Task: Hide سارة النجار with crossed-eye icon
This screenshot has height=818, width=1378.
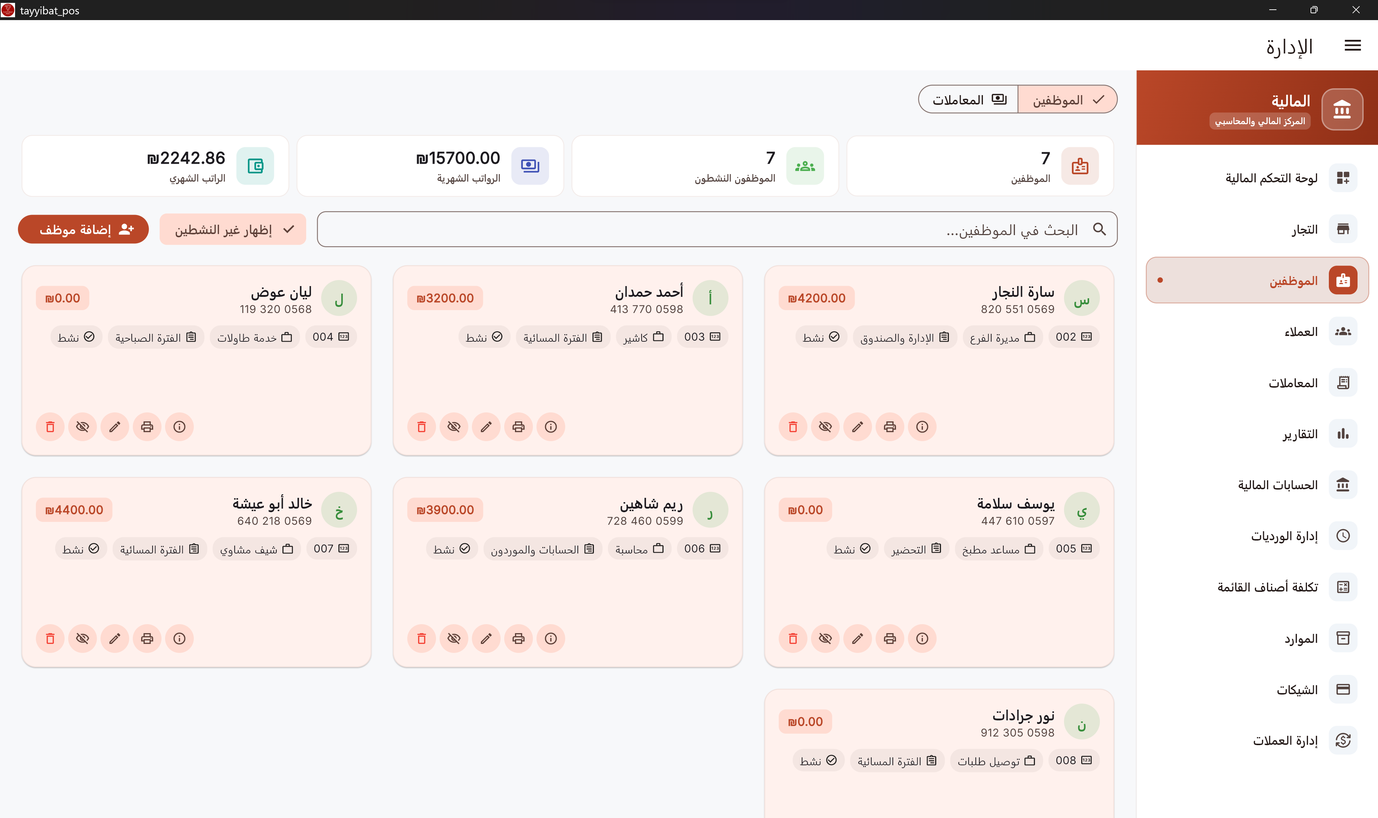Action: point(825,427)
